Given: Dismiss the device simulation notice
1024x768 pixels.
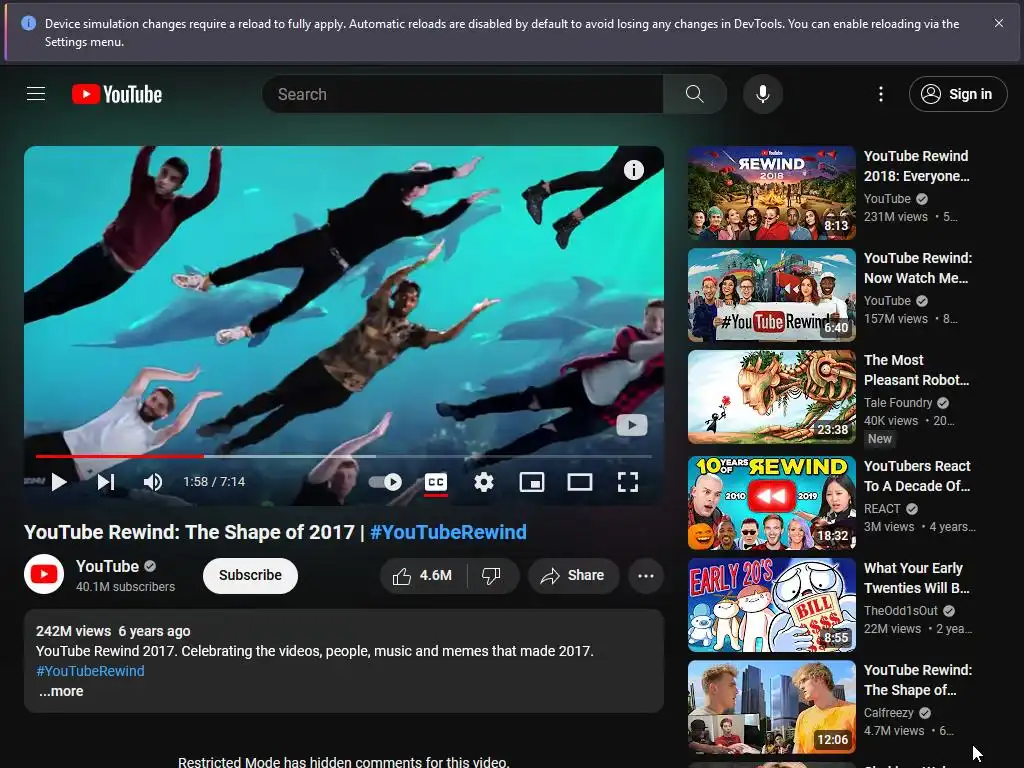Looking at the screenshot, I should tap(999, 23).
